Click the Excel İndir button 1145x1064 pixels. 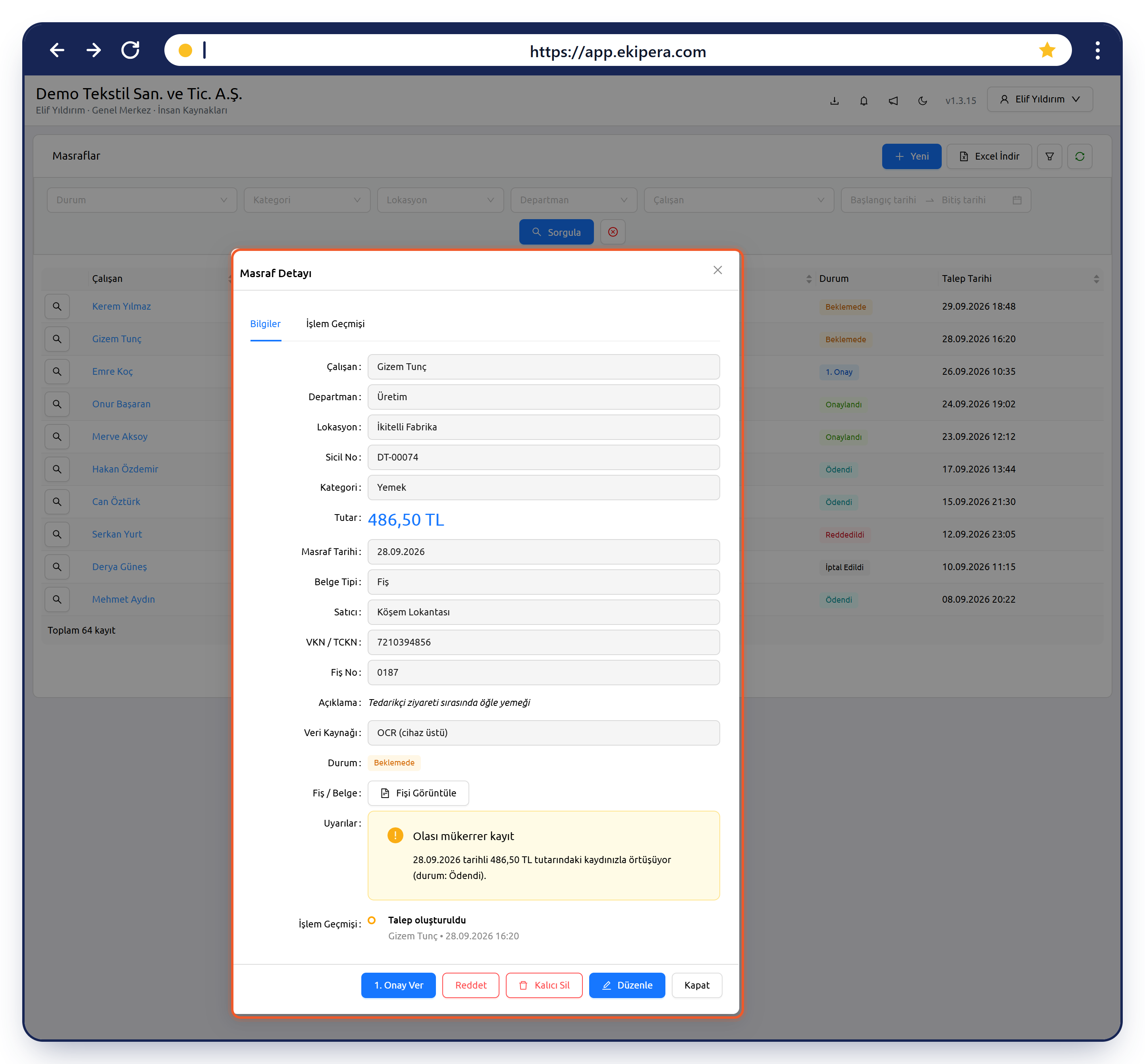[x=989, y=156]
